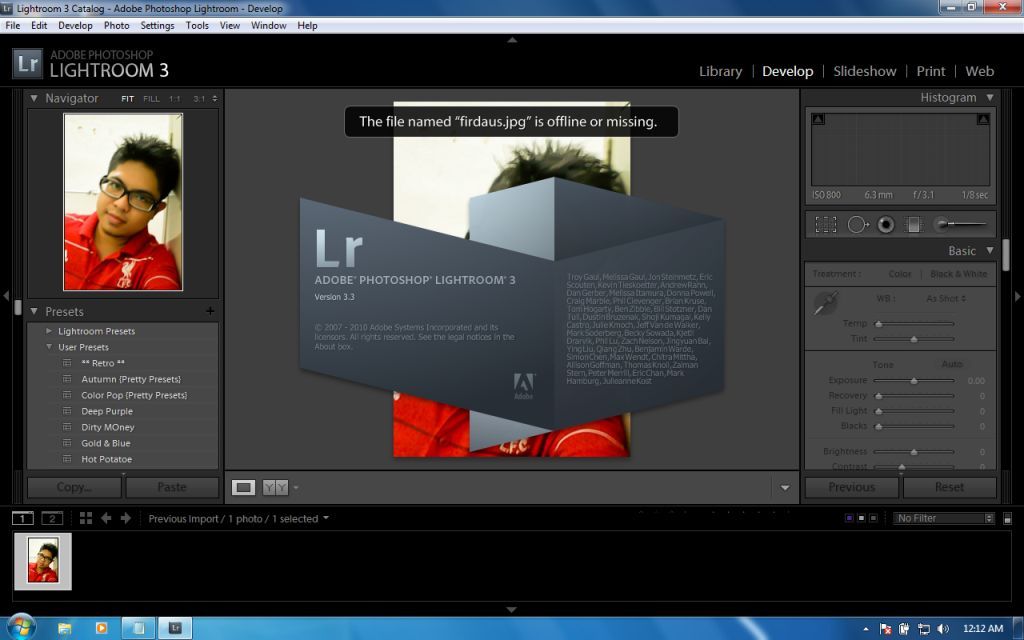Select the Spot Removal tool
The width and height of the screenshot is (1024, 640).
[x=857, y=224]
